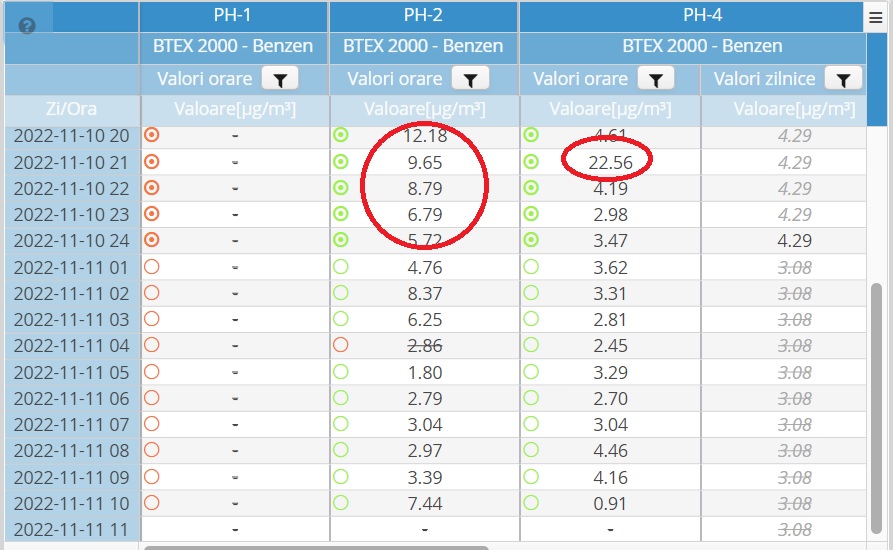
Task: Open PH-4 Valori orare filter
Action: [655, 79]
